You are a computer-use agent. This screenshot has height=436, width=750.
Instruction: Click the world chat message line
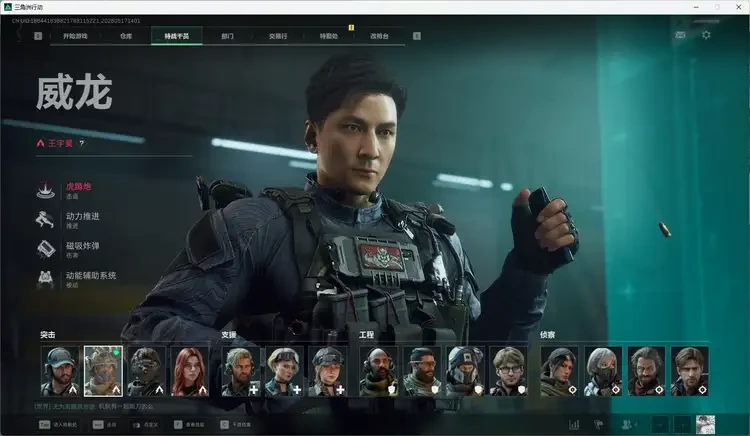pyautogui.click(x=94, y=406)
